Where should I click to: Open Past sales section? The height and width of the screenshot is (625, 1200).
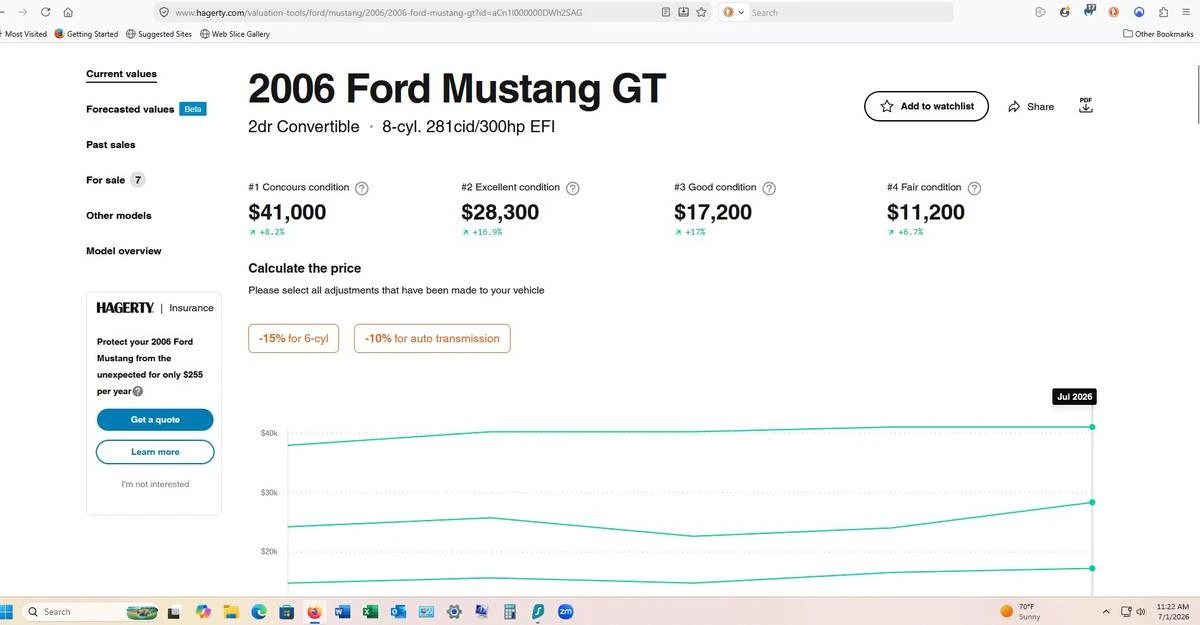[111, 145]
